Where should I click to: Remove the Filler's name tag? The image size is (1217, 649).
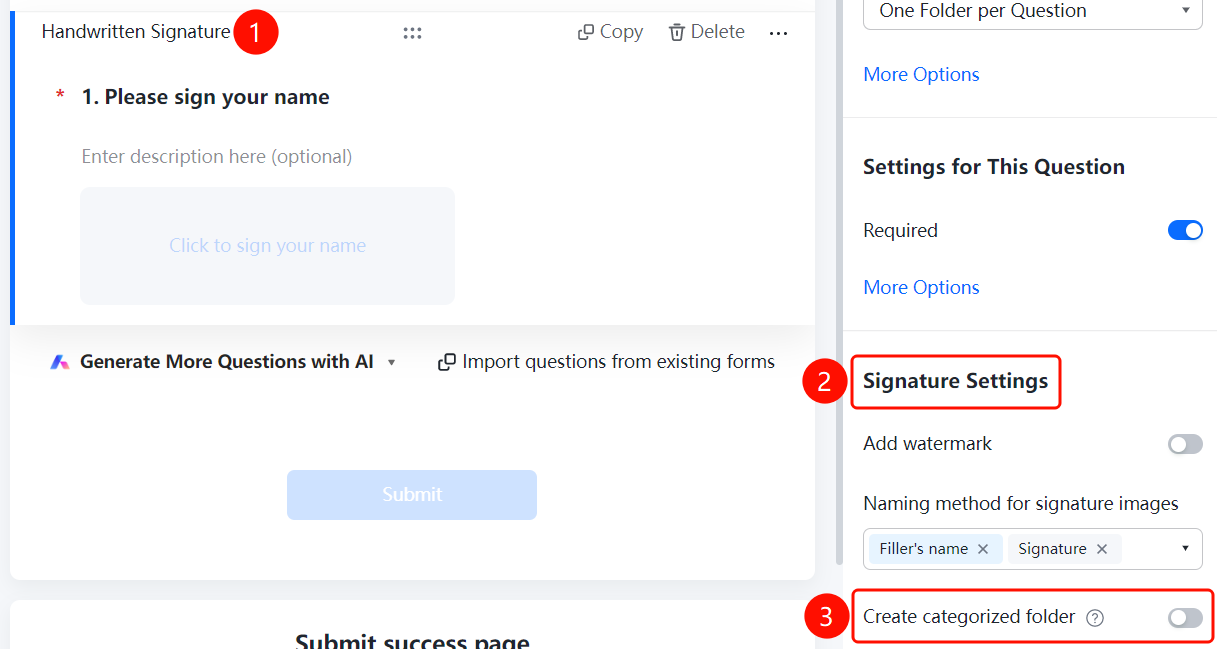click(983, 549)
